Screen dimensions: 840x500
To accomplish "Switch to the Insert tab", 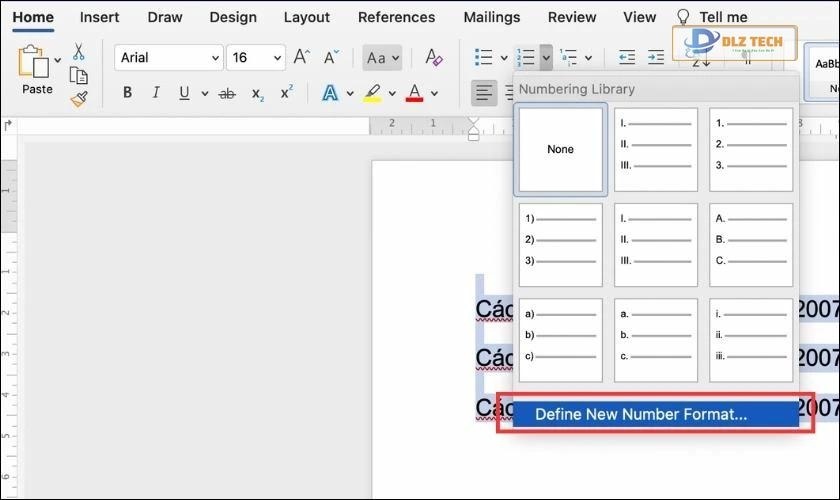I will click(99, 17).
